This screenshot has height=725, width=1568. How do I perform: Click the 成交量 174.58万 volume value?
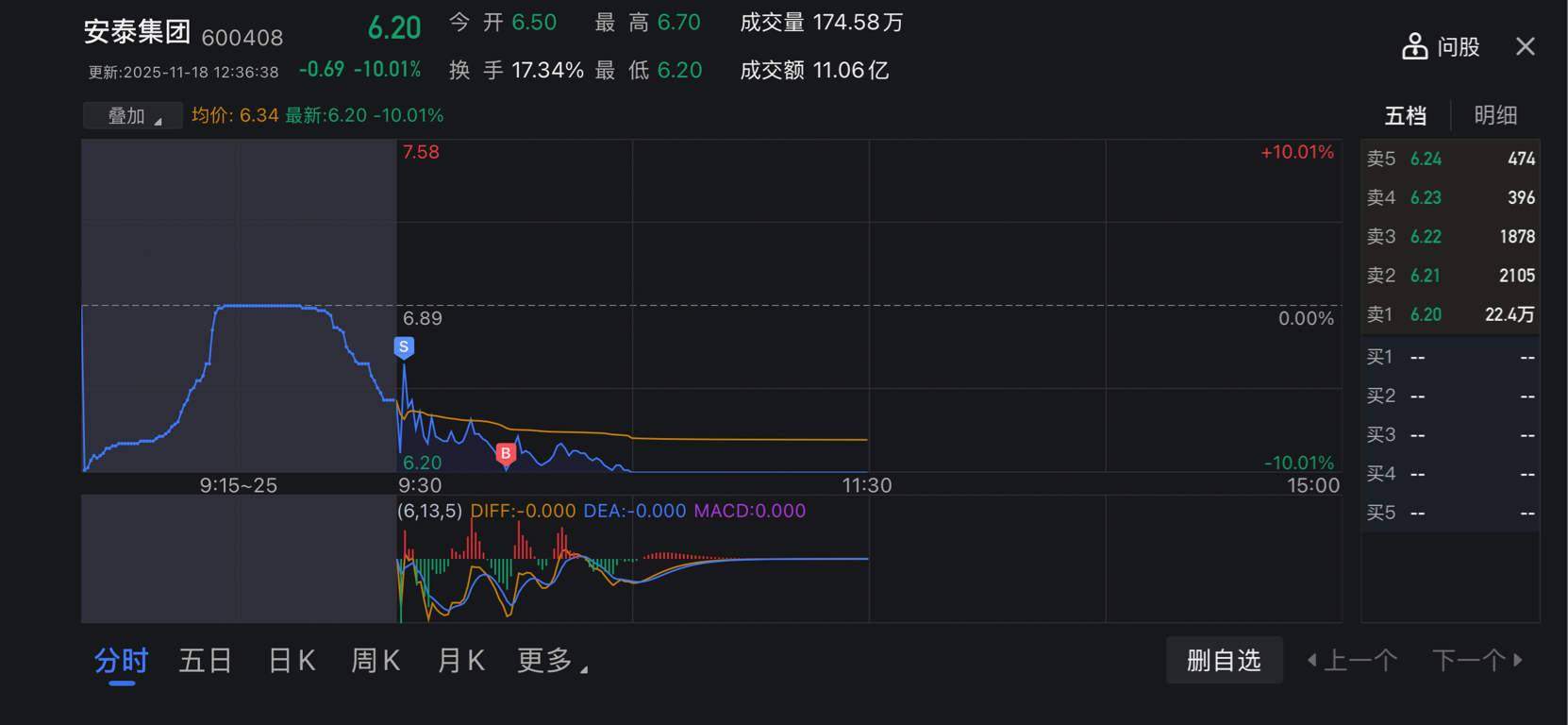tap(822, 23)
